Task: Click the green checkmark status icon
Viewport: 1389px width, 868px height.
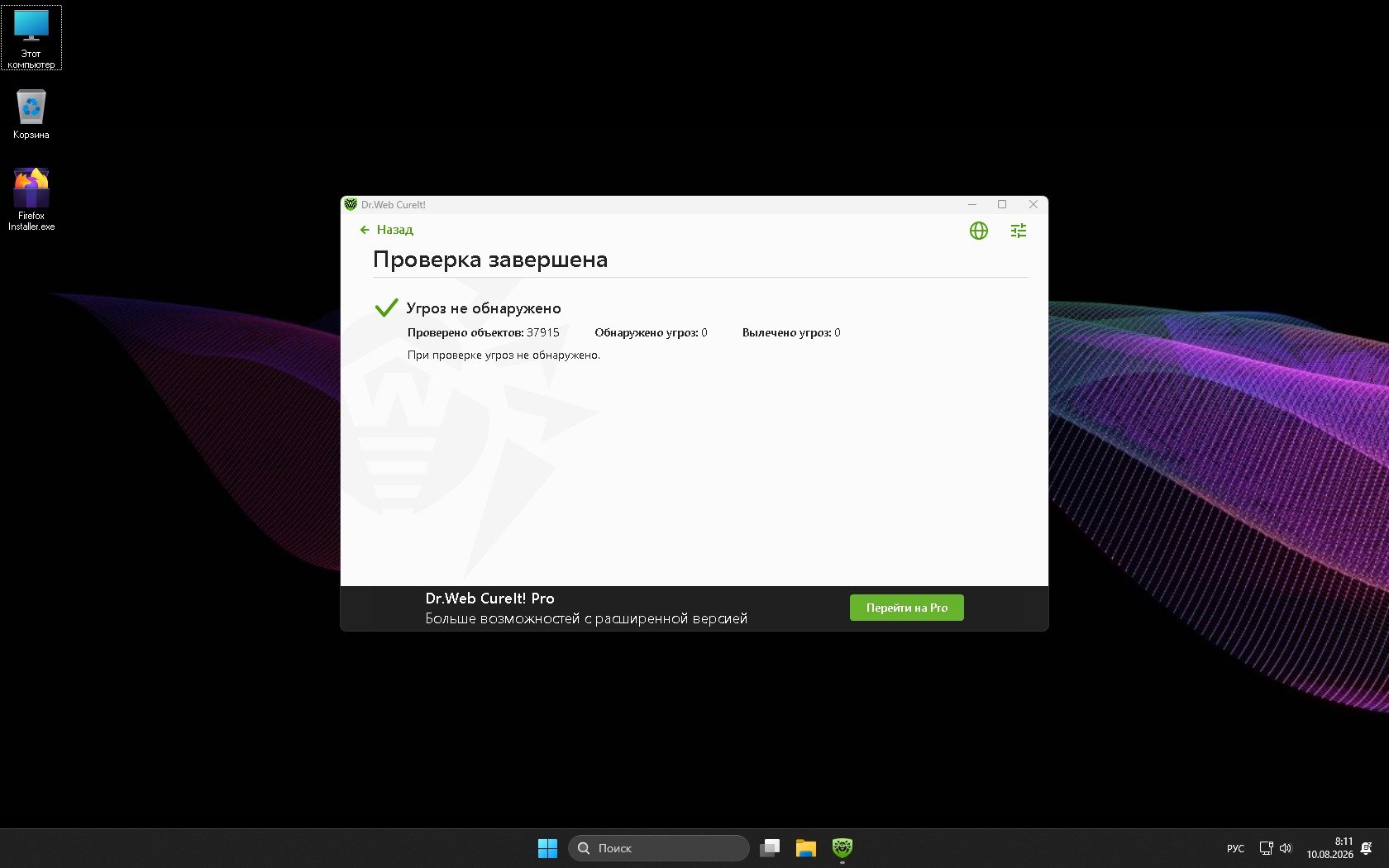Action: 386,308
